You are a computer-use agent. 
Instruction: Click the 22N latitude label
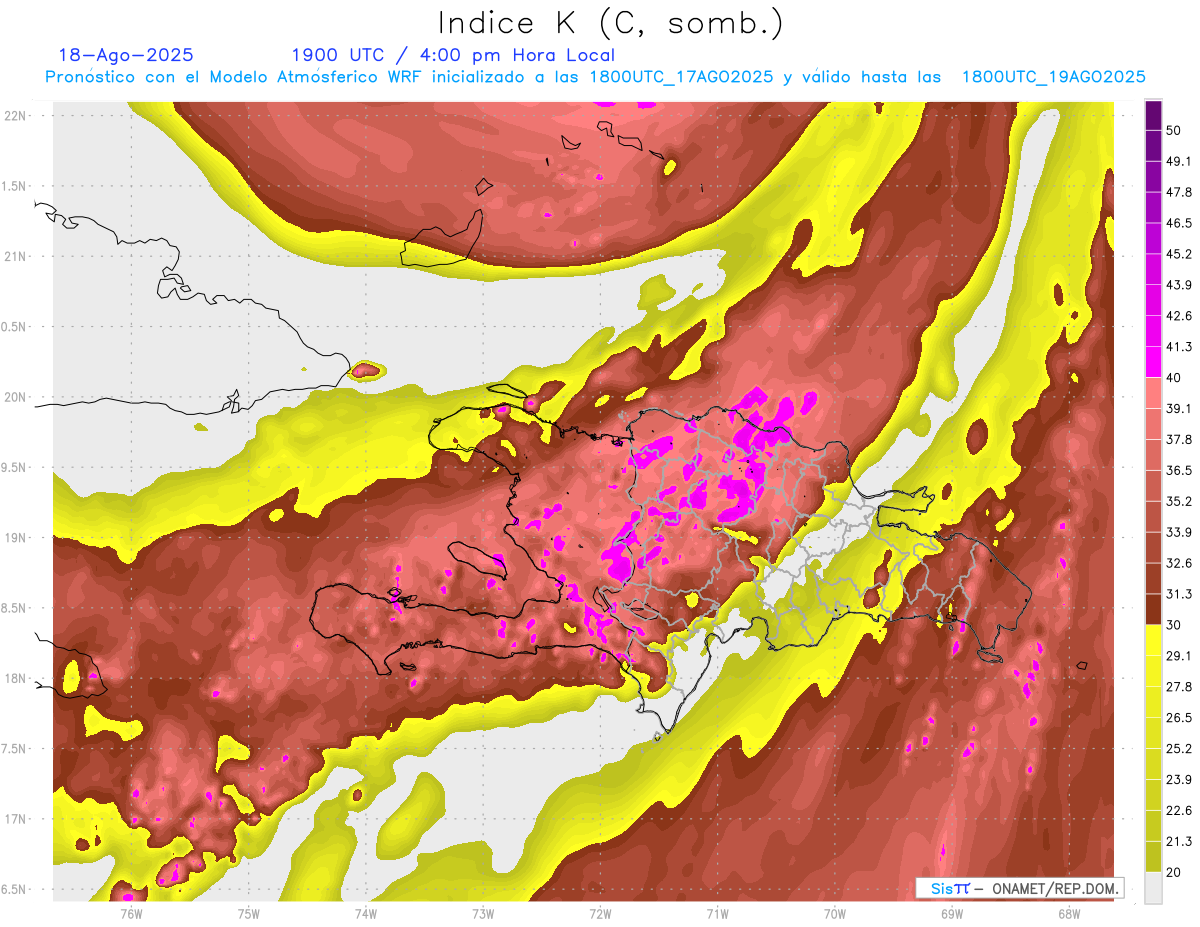pyautogui.click(x=17, y=115)
